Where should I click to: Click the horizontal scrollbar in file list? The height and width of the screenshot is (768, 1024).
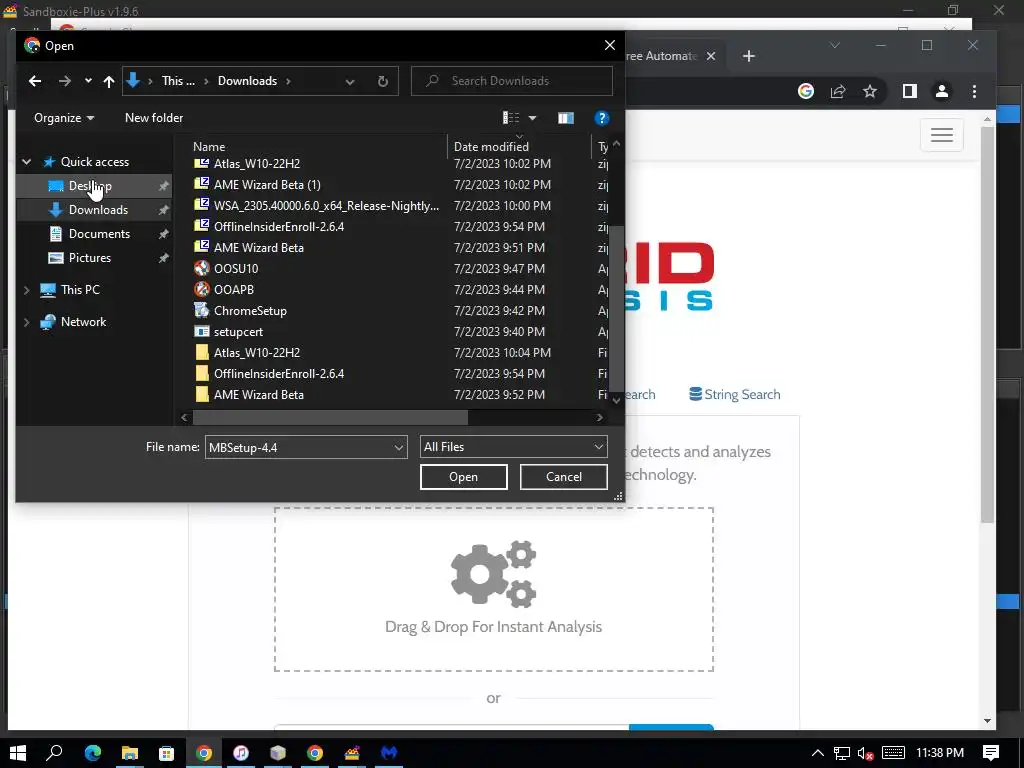(x=330, y=417)
